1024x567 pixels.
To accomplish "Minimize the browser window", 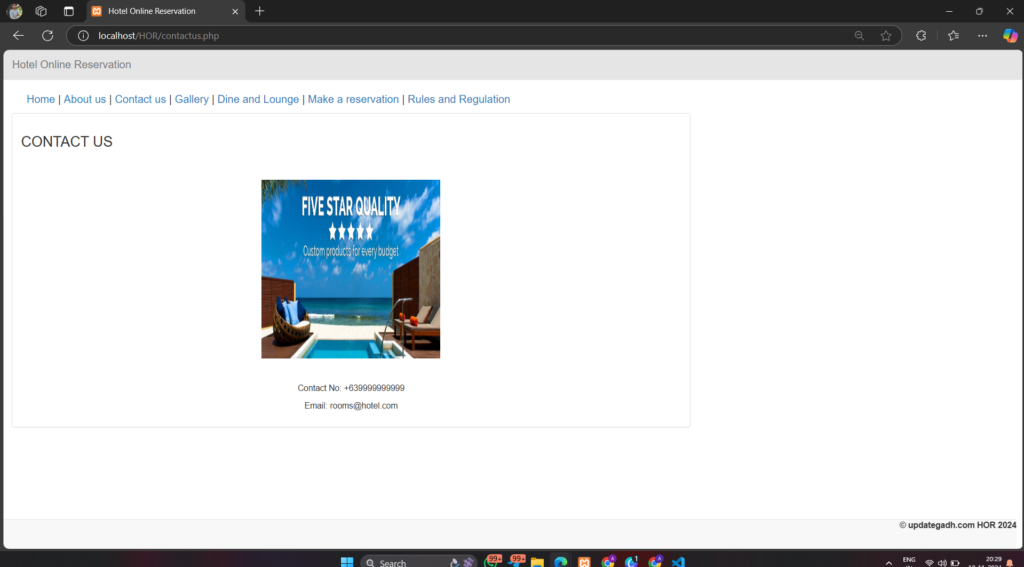I will click(949, 11).
